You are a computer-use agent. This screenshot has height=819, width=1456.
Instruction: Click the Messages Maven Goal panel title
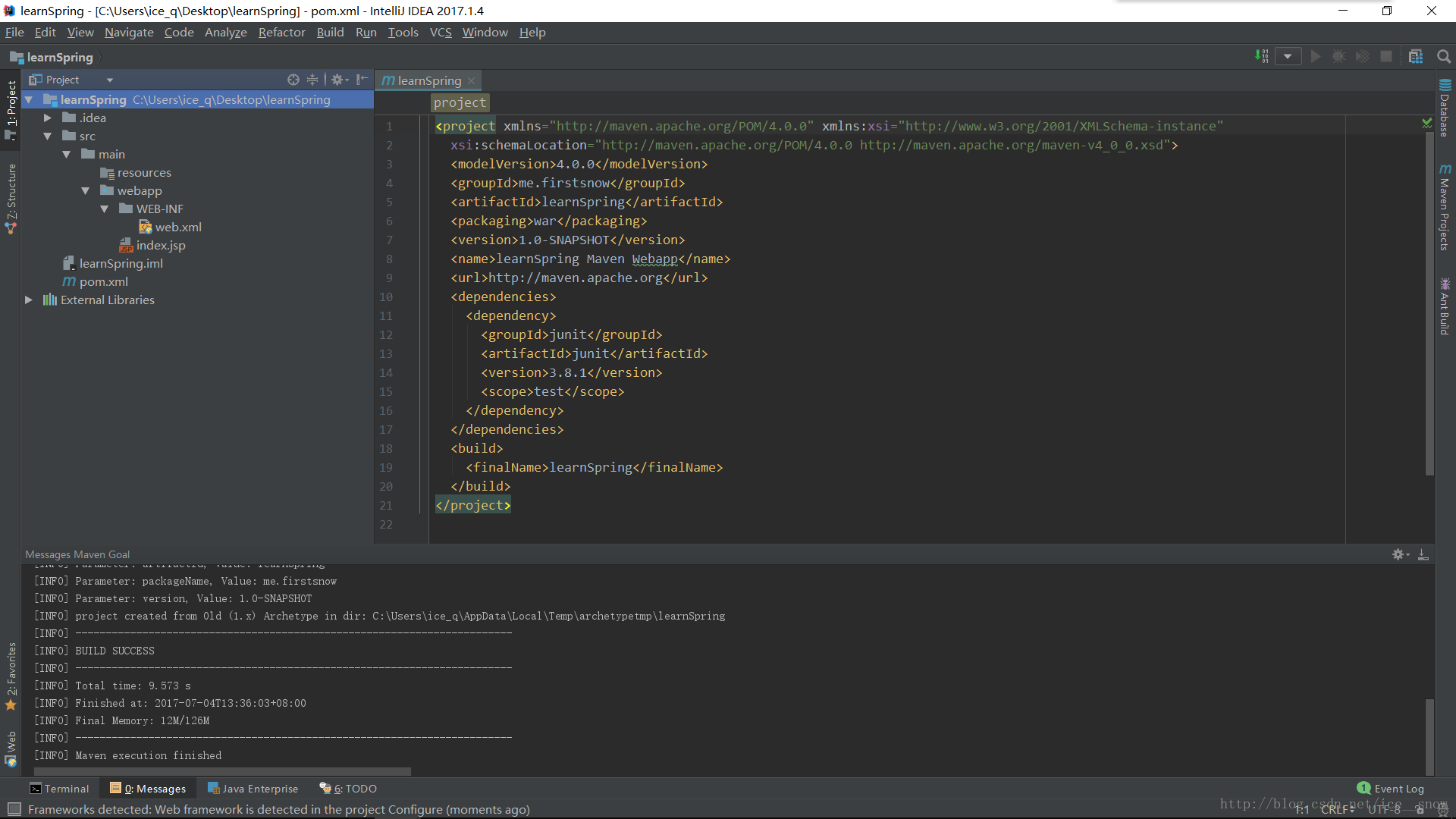tap(77, 554)
